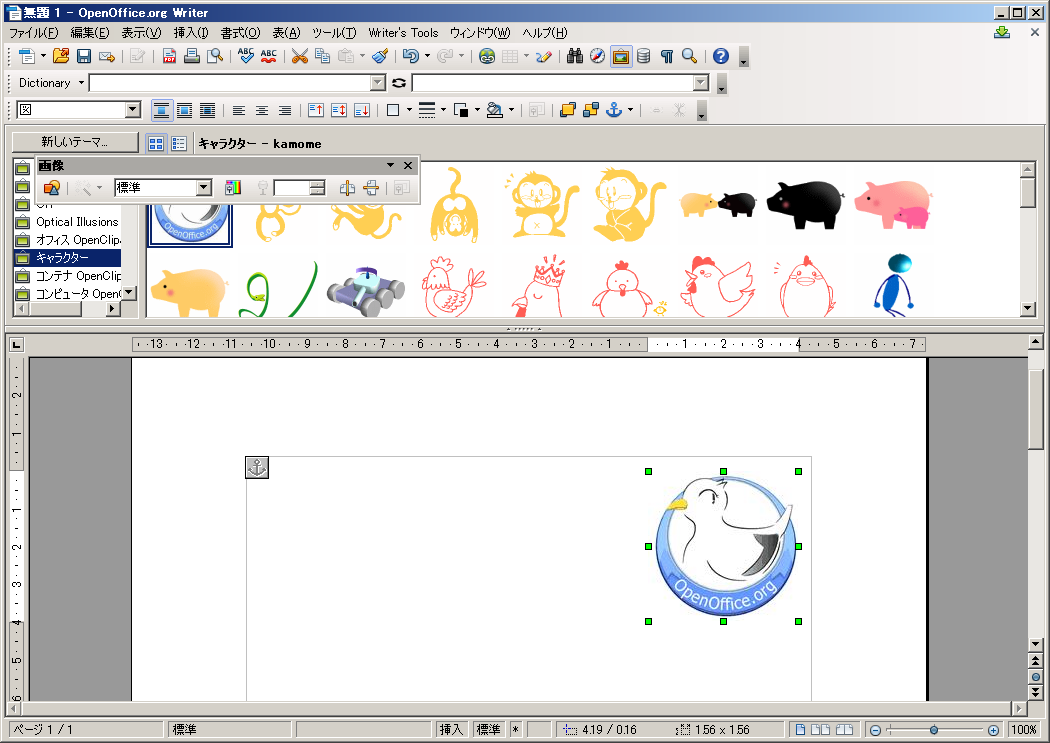This screenshot has height=743, width=1050.
Task: Open the color settings in 画像 toolbar
Action: (233, 188)
